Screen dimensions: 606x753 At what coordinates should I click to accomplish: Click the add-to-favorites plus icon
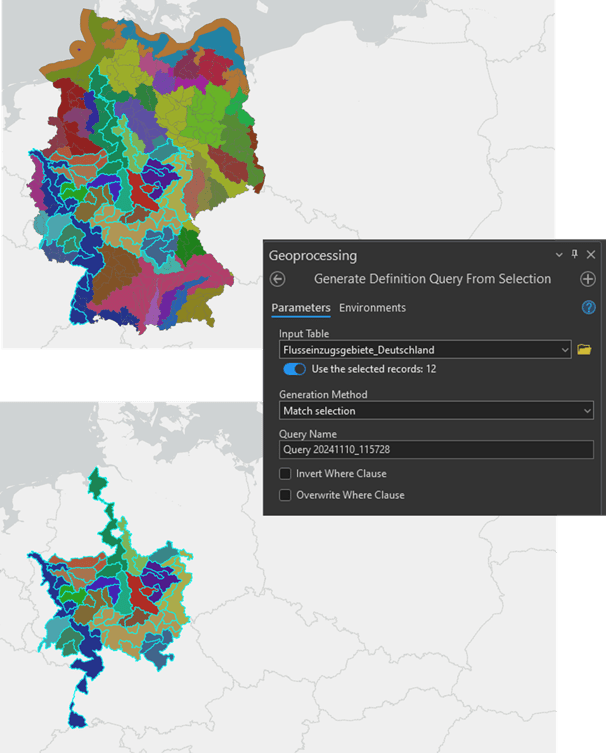tap(588, 279)
